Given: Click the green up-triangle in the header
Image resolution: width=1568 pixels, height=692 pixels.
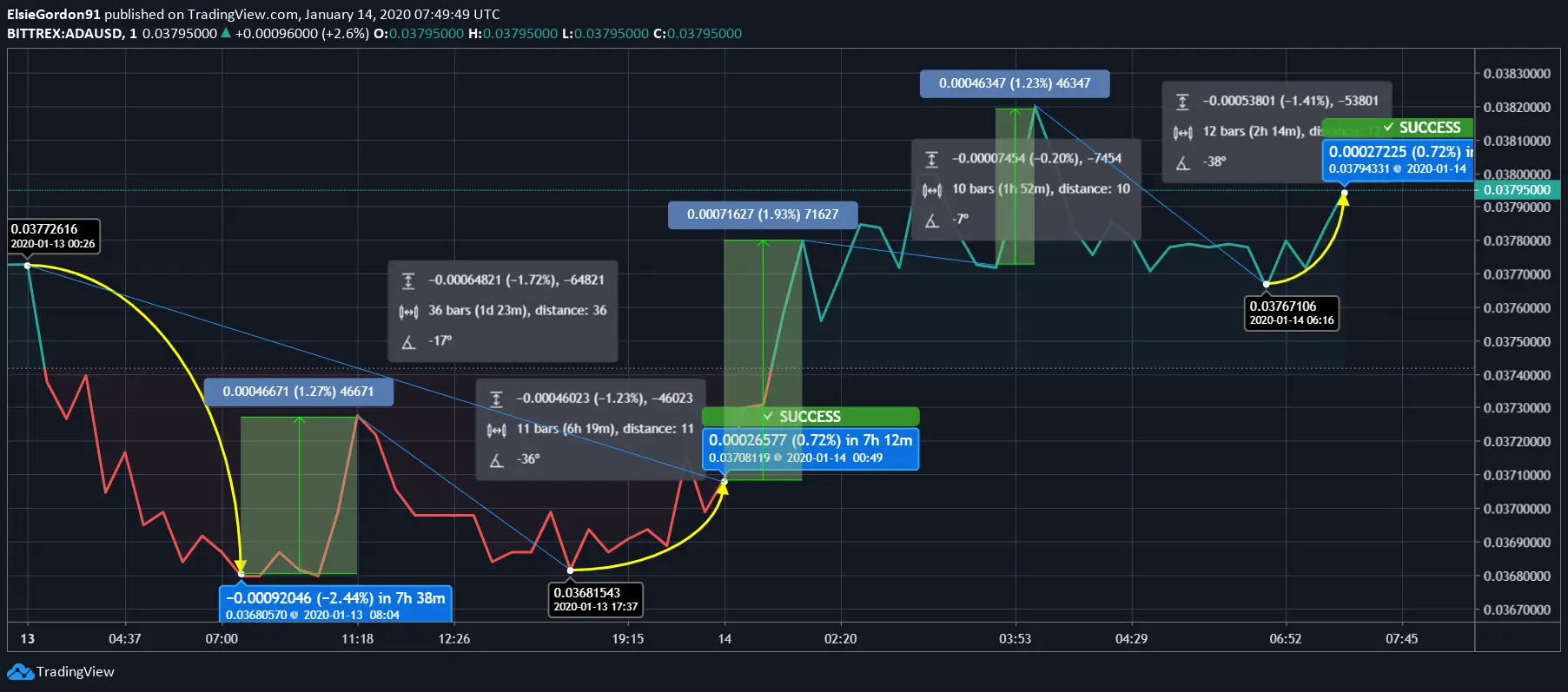Looking at the screenshot, I should (x=226, y=33).
